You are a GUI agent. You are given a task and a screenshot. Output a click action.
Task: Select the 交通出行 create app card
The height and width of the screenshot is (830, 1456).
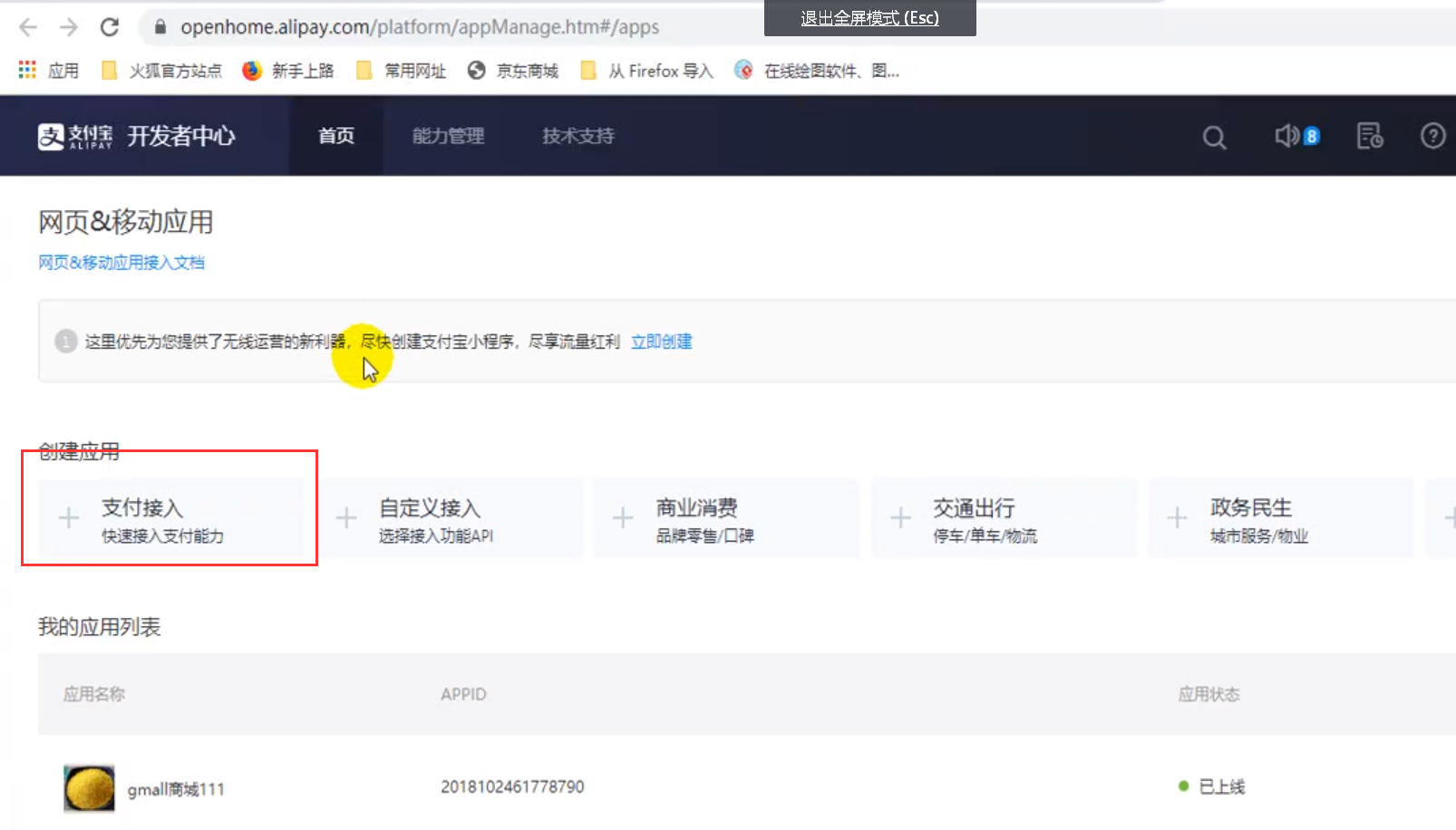(1003, 519)
